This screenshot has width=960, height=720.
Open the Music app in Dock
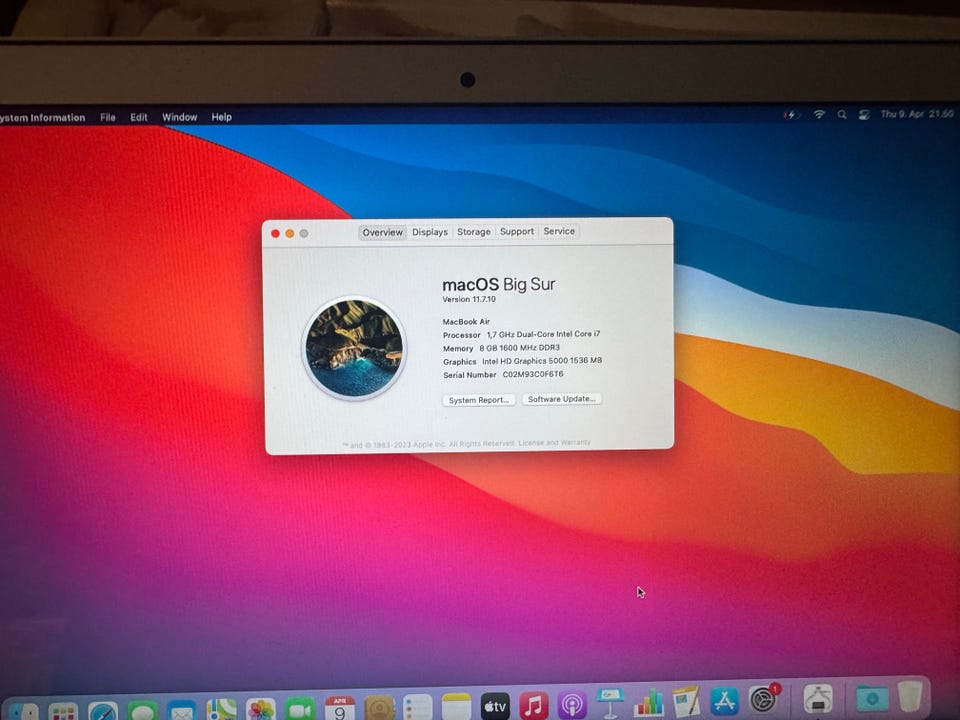click(x=533, y=706)
